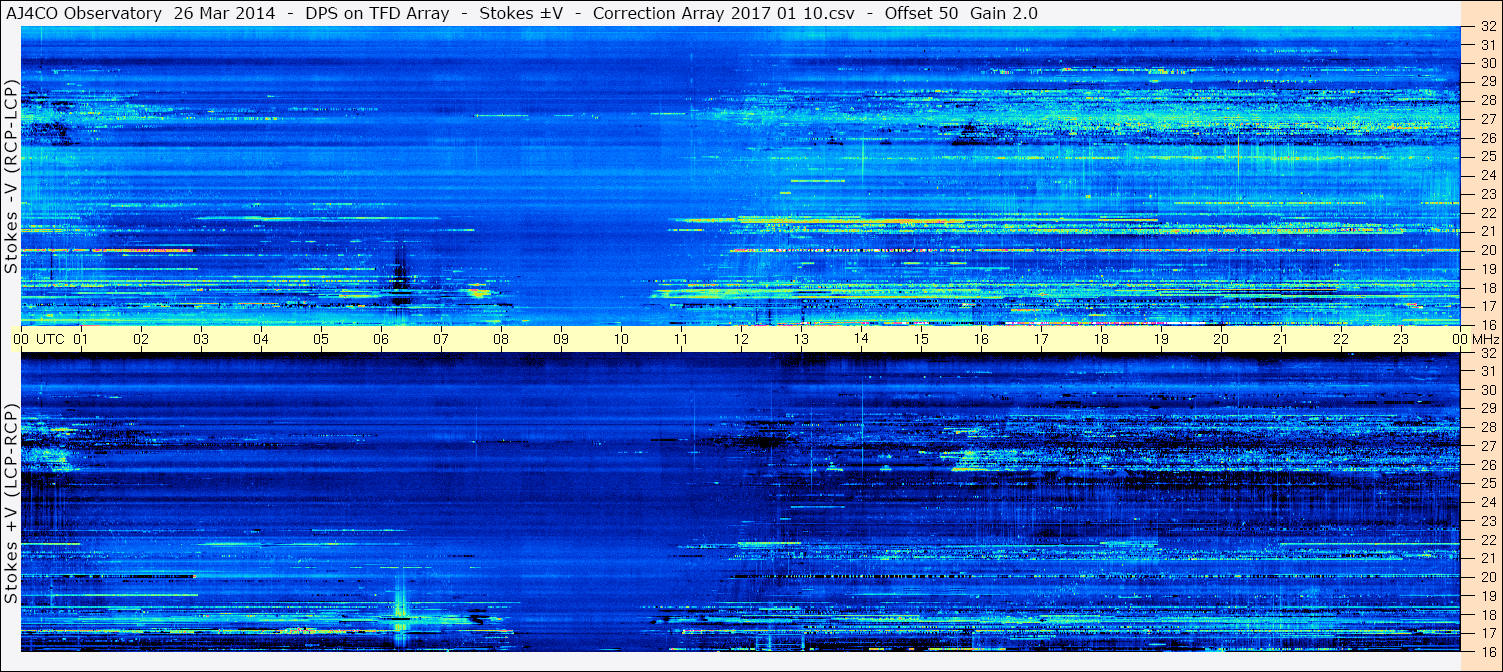Viewport: 1503px width, 672px height.
Task: Select the 11 hour time marker
Action: 681,339
